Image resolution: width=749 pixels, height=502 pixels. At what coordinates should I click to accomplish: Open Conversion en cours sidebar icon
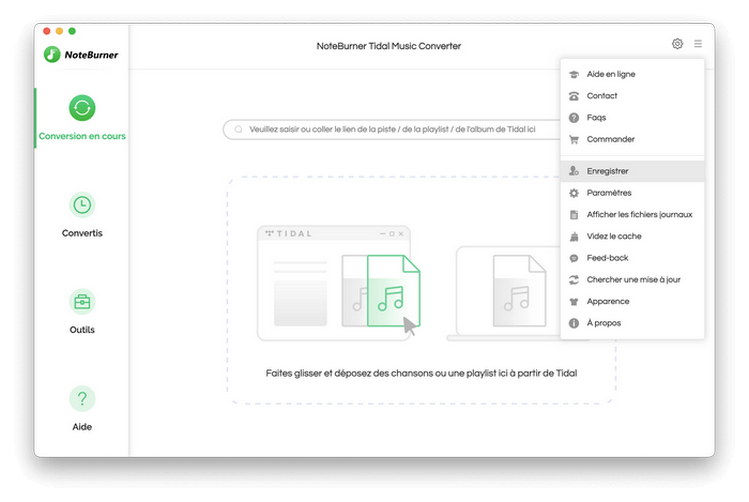click(82, 108)
